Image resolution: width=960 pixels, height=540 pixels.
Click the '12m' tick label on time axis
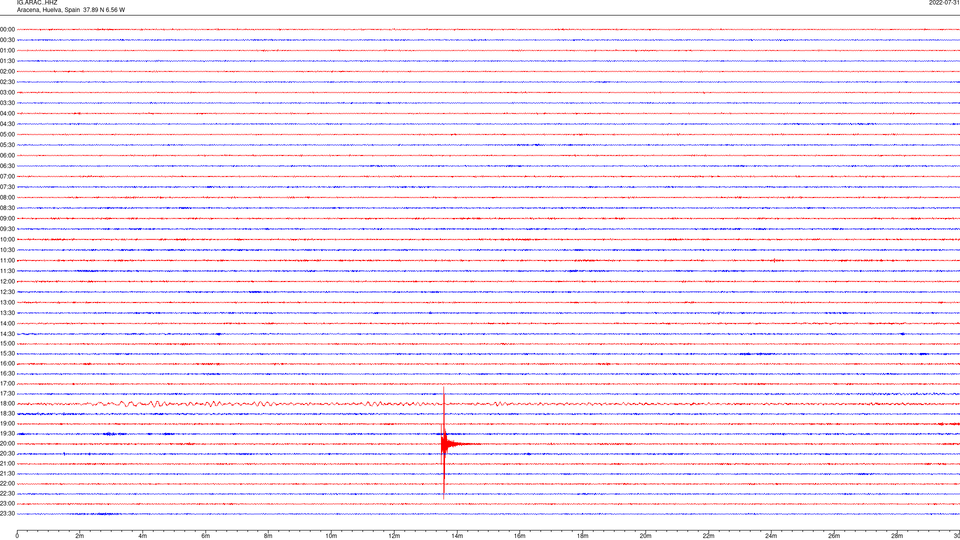pyautogui.click(x=394, y=536)
